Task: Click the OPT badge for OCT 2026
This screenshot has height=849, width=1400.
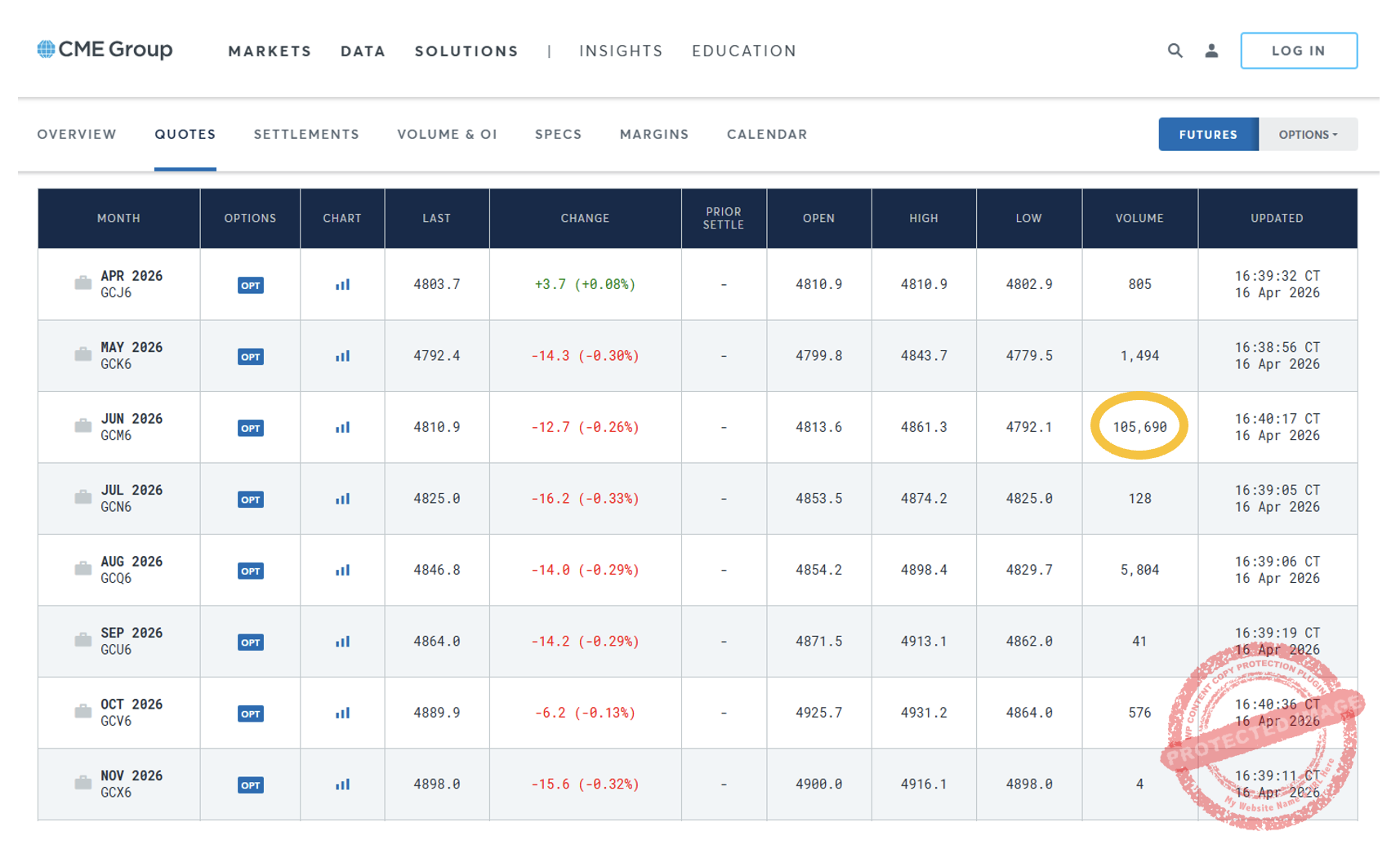Action: point(250,713)
